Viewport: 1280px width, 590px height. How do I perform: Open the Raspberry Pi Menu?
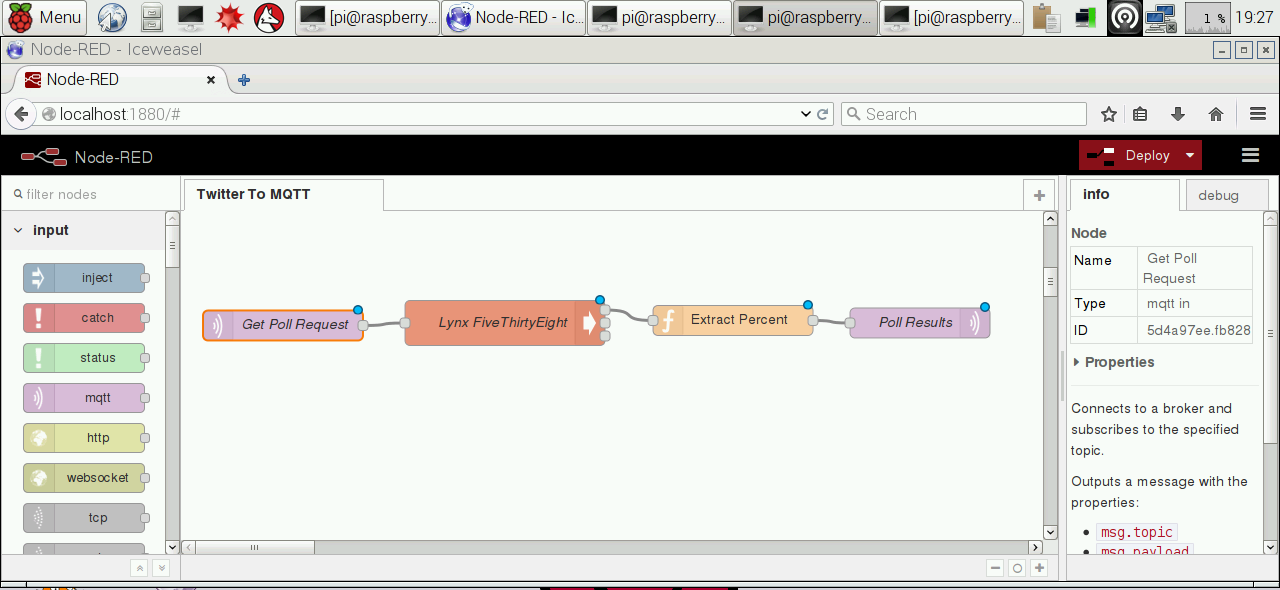coord(46,17)
